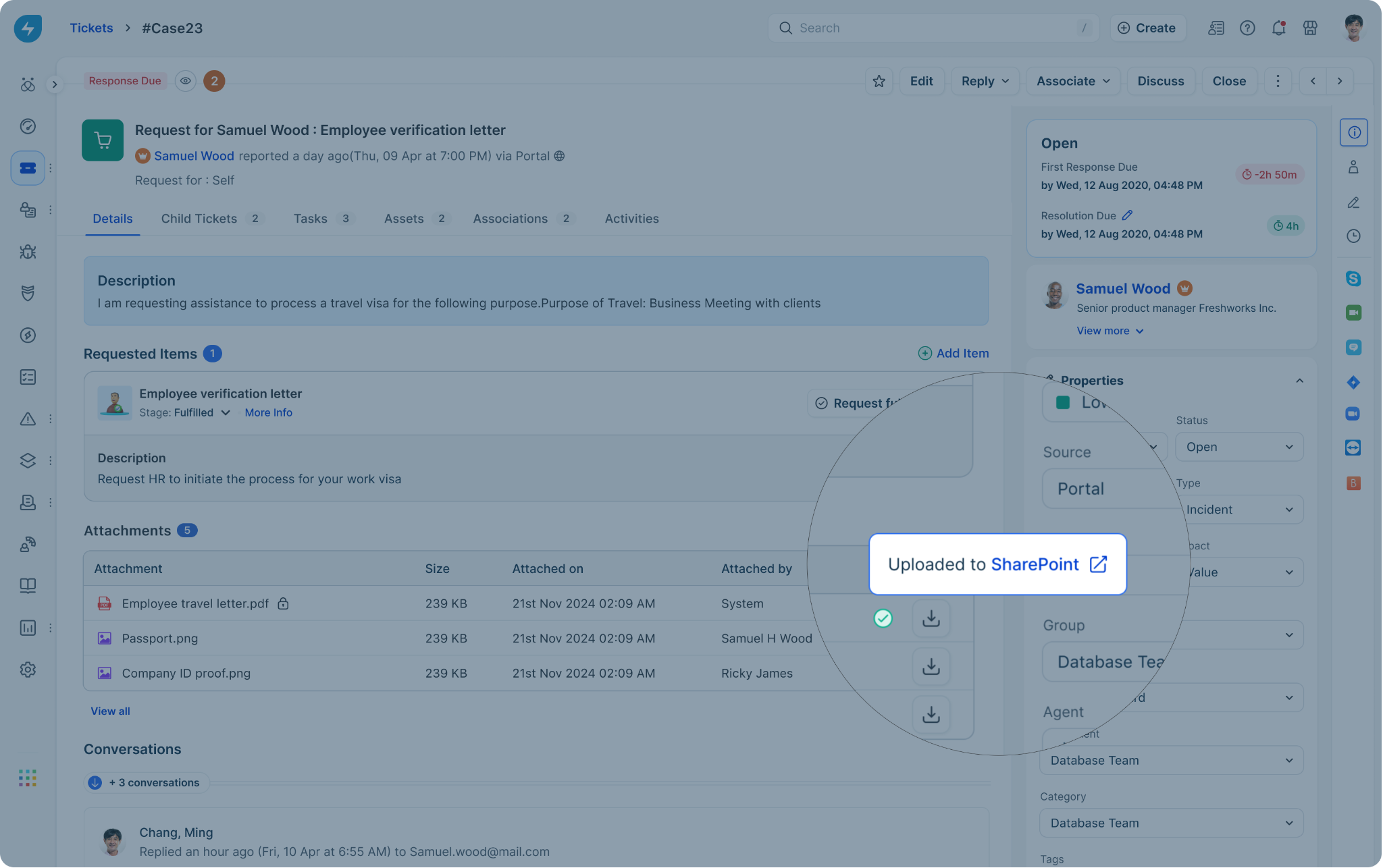Toggle the ticket info panel icon
This screenshot has width=1383, height=868.
point(1353,132)
